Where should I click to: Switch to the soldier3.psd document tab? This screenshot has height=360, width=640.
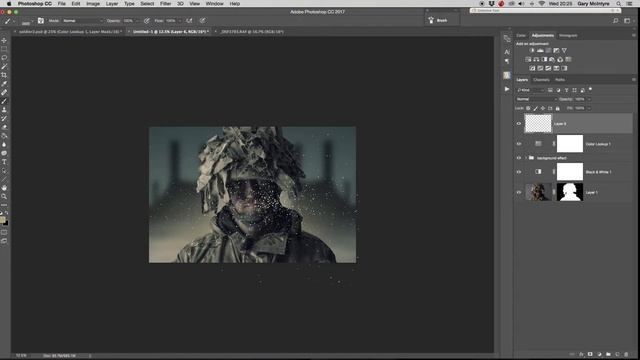coord(69,31)
